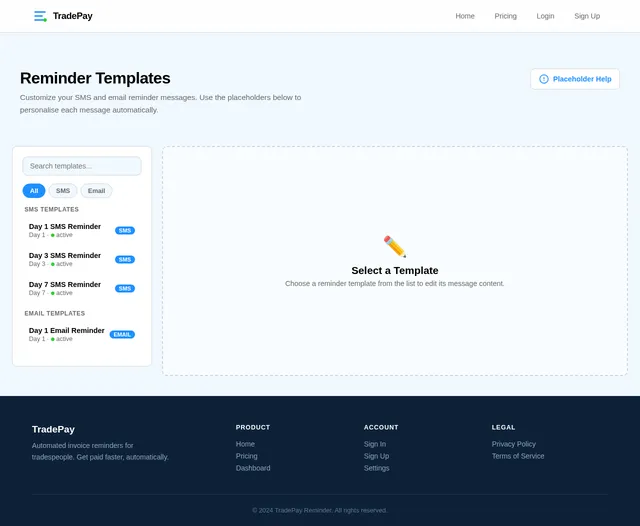
Task: Open the Terms of Service link
Action: (x=518, y=456)
